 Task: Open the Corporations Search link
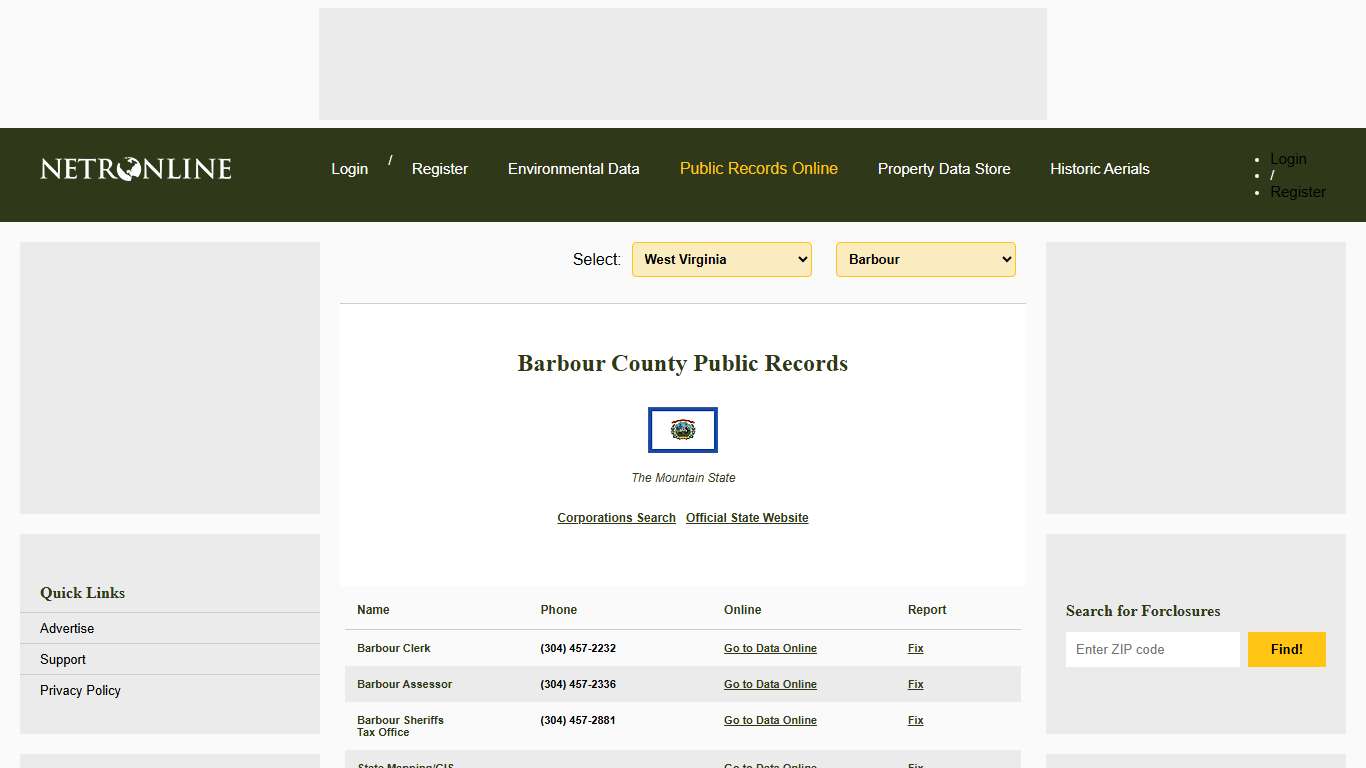tap(616, 517)
